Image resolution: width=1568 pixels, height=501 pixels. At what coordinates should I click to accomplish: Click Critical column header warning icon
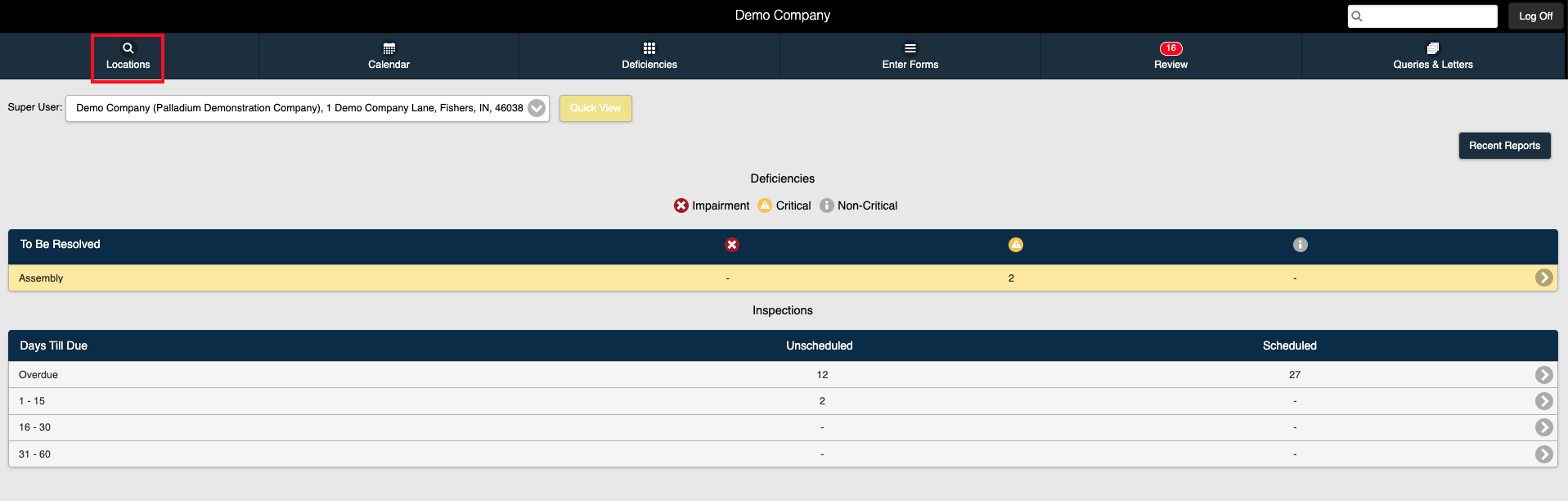click(1016, 245)
